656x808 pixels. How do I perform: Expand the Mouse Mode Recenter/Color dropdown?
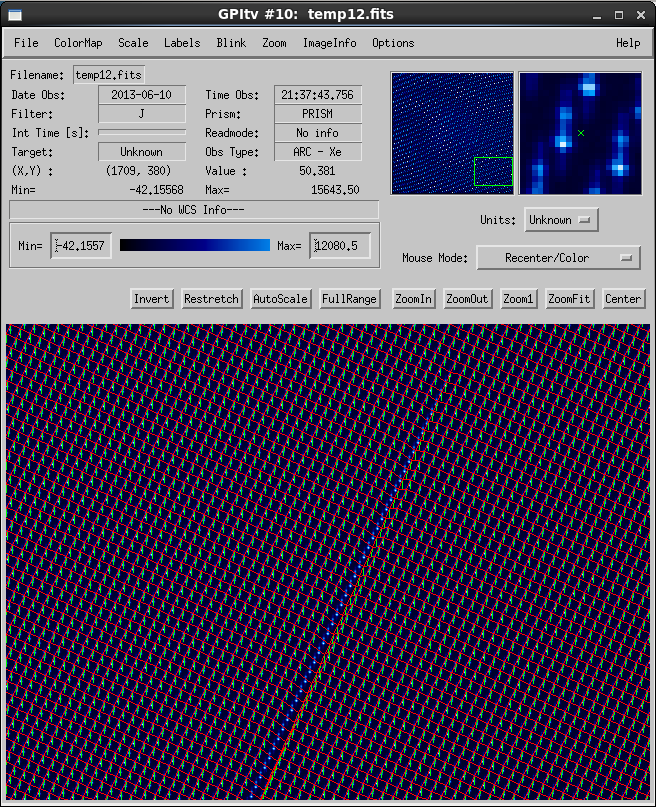558,258
